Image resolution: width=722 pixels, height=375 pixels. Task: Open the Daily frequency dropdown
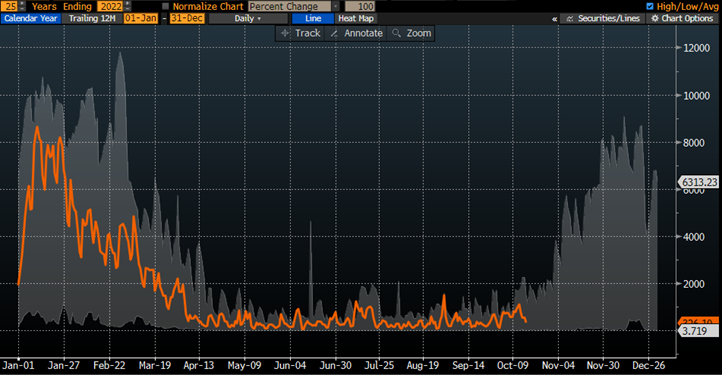(248, 18)
